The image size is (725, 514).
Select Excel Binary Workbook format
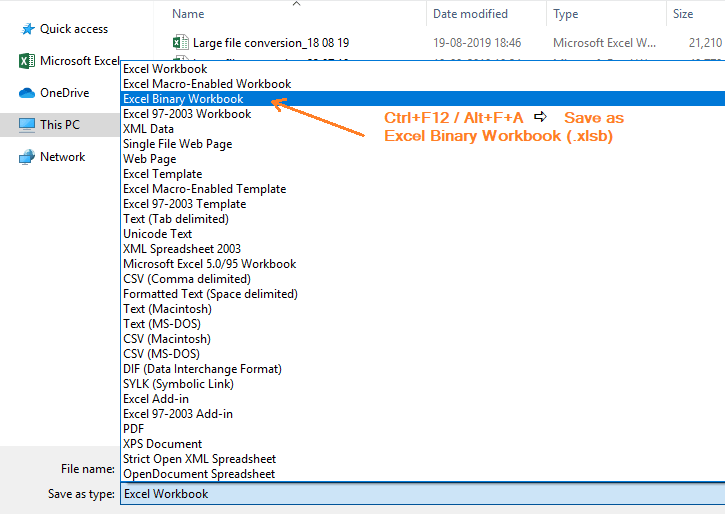pos(423,99)
